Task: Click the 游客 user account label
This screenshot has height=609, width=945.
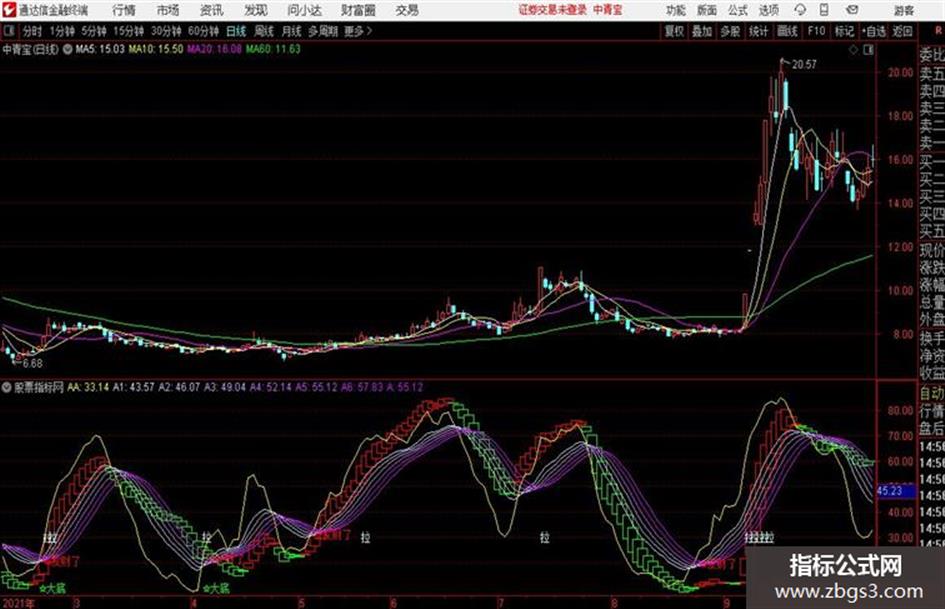Action: (x=903, y=10)
